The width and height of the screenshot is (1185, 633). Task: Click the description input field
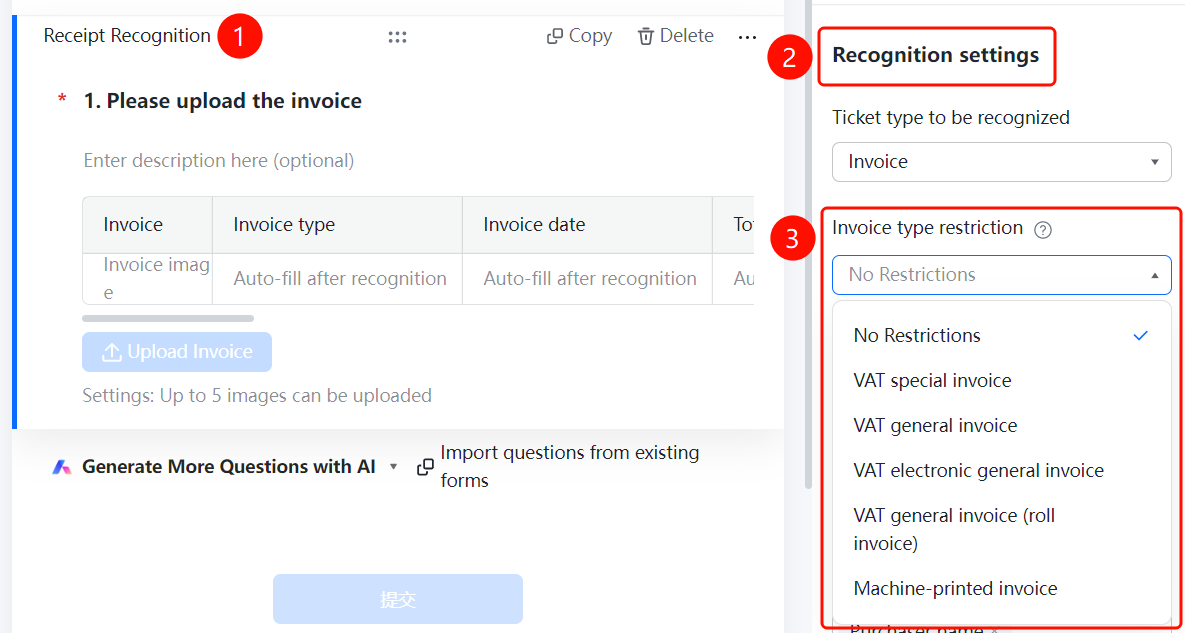tap(418, 161)
